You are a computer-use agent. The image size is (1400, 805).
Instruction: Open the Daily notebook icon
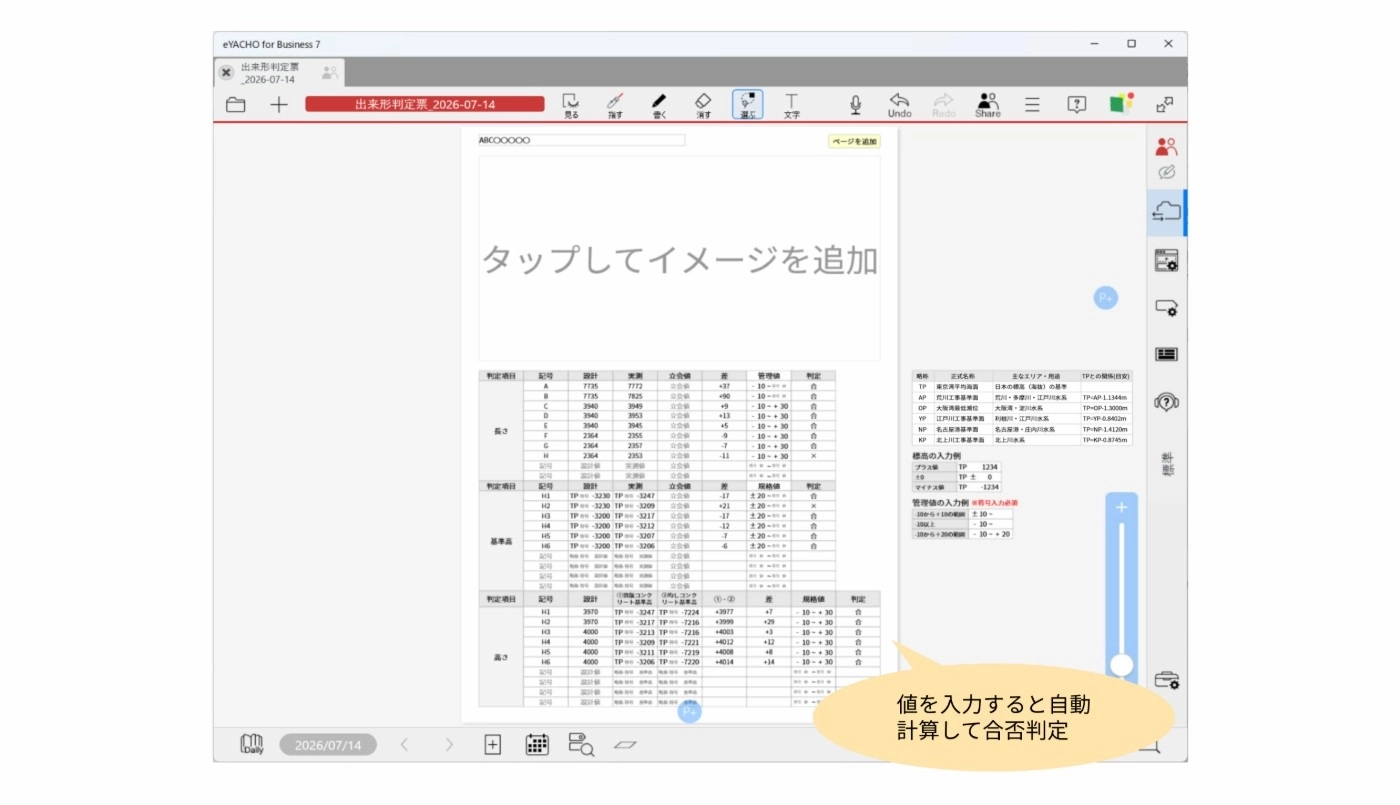click(x=252, y=744)
